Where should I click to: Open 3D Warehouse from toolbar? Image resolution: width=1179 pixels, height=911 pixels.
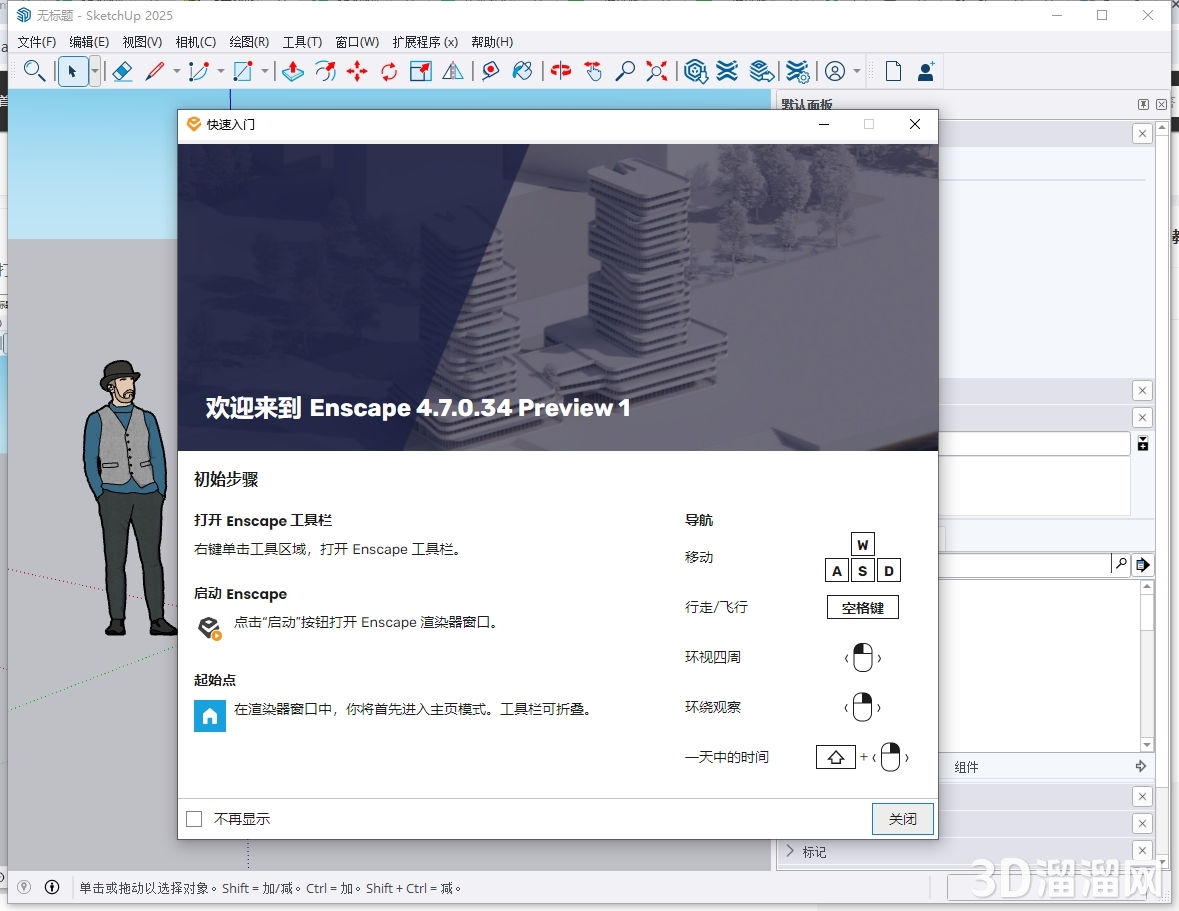tap(696, 71)
